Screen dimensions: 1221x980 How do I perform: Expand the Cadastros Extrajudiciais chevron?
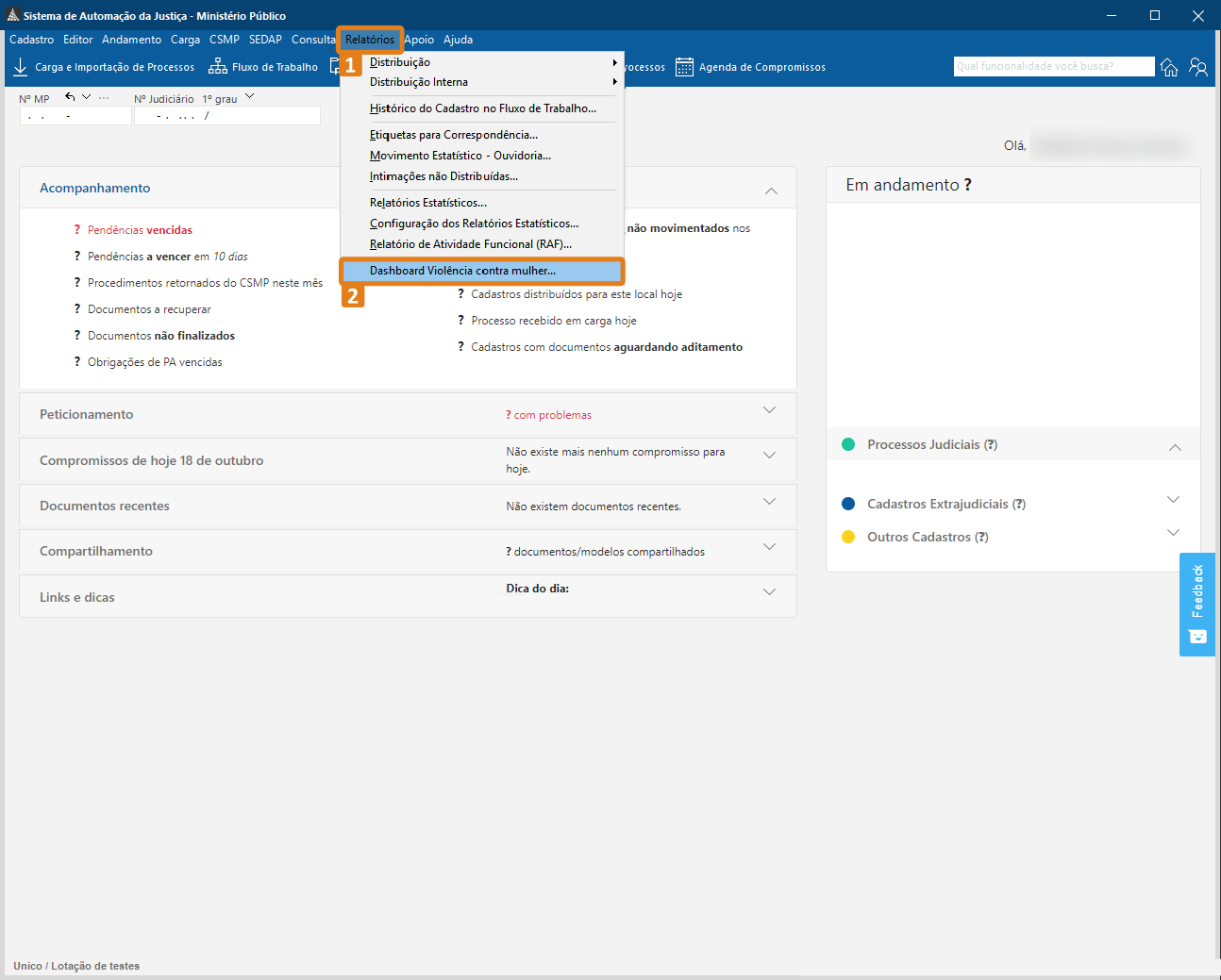pos(1173,500)
